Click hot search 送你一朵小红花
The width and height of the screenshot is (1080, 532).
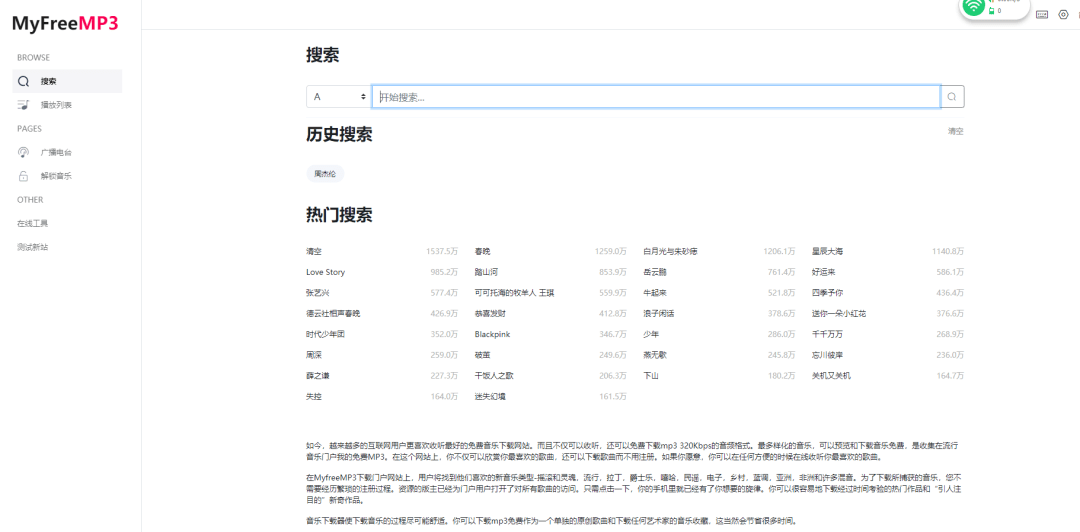[x=839, y=314]
